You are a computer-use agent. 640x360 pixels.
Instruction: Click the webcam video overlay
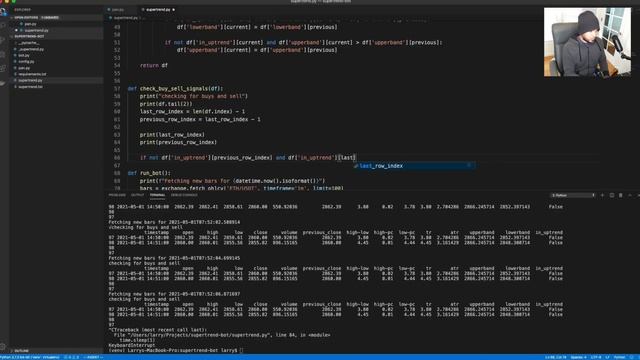coord(587,42)
